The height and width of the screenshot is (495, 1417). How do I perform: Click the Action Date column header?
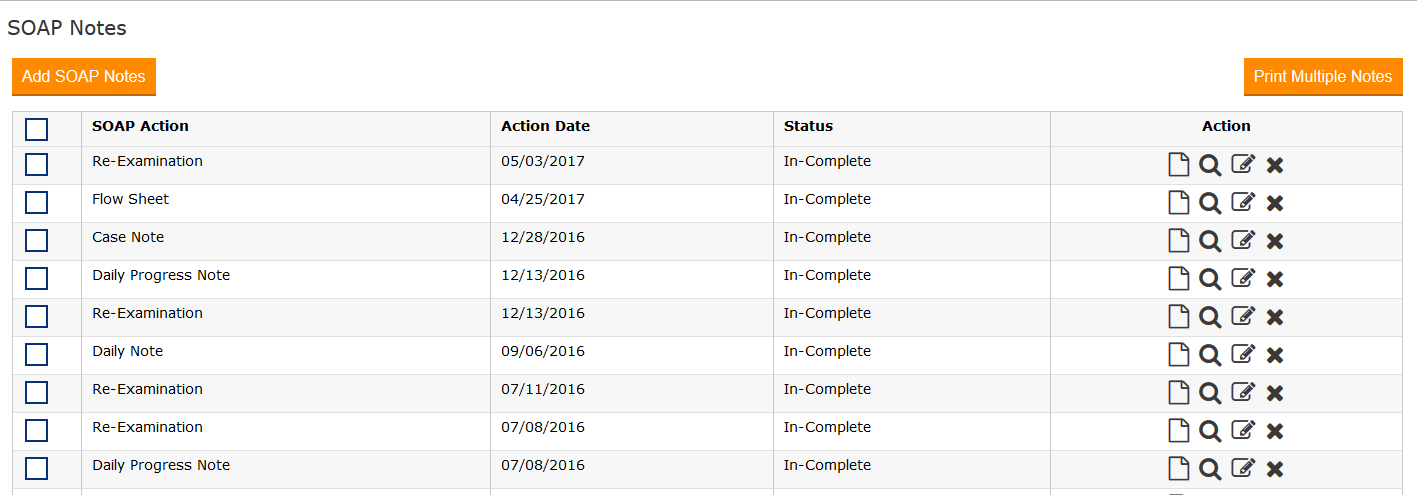click(x=545, y=126)
